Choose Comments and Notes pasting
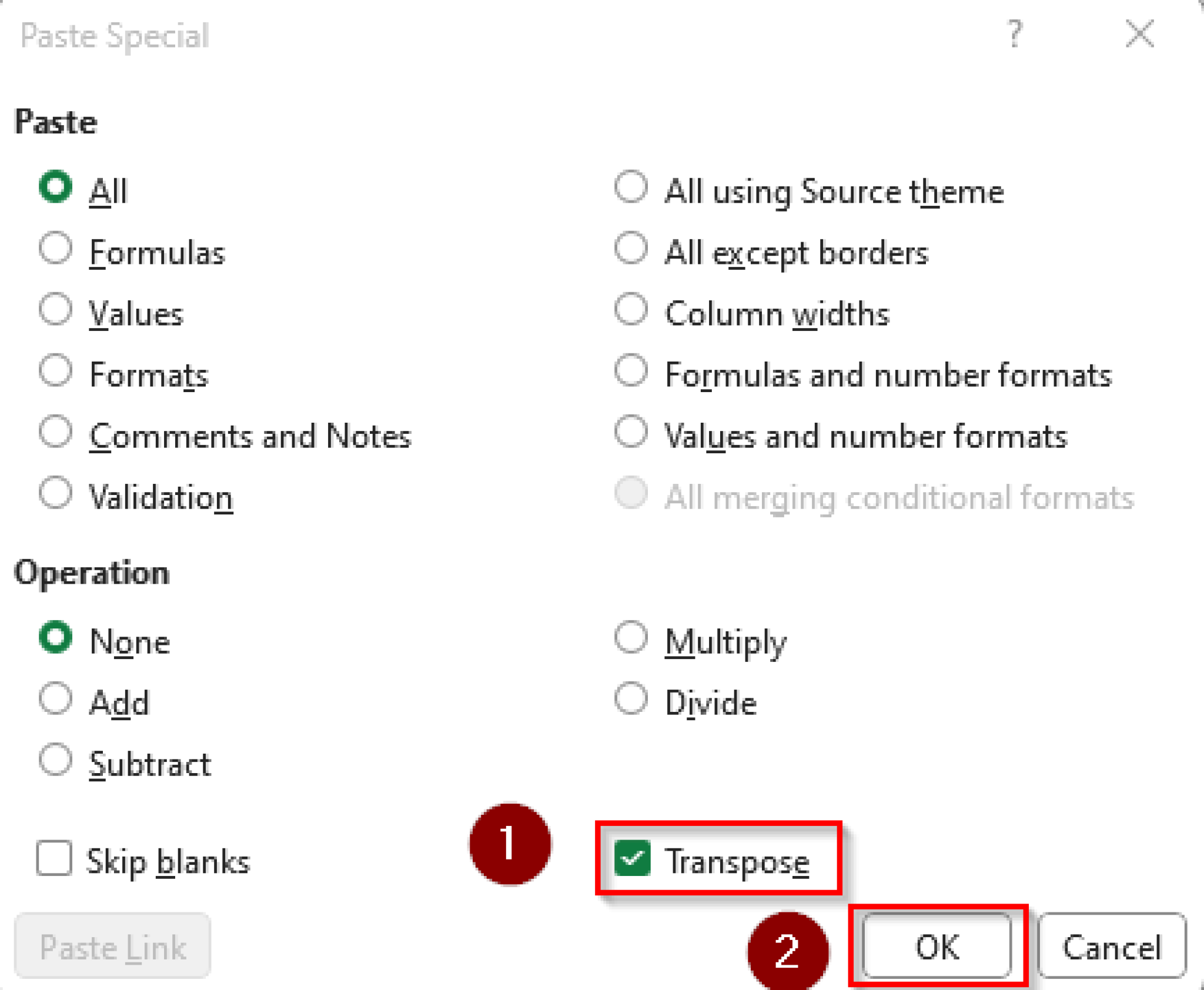Screen dimensions: 1204x990 coord(55,434)
